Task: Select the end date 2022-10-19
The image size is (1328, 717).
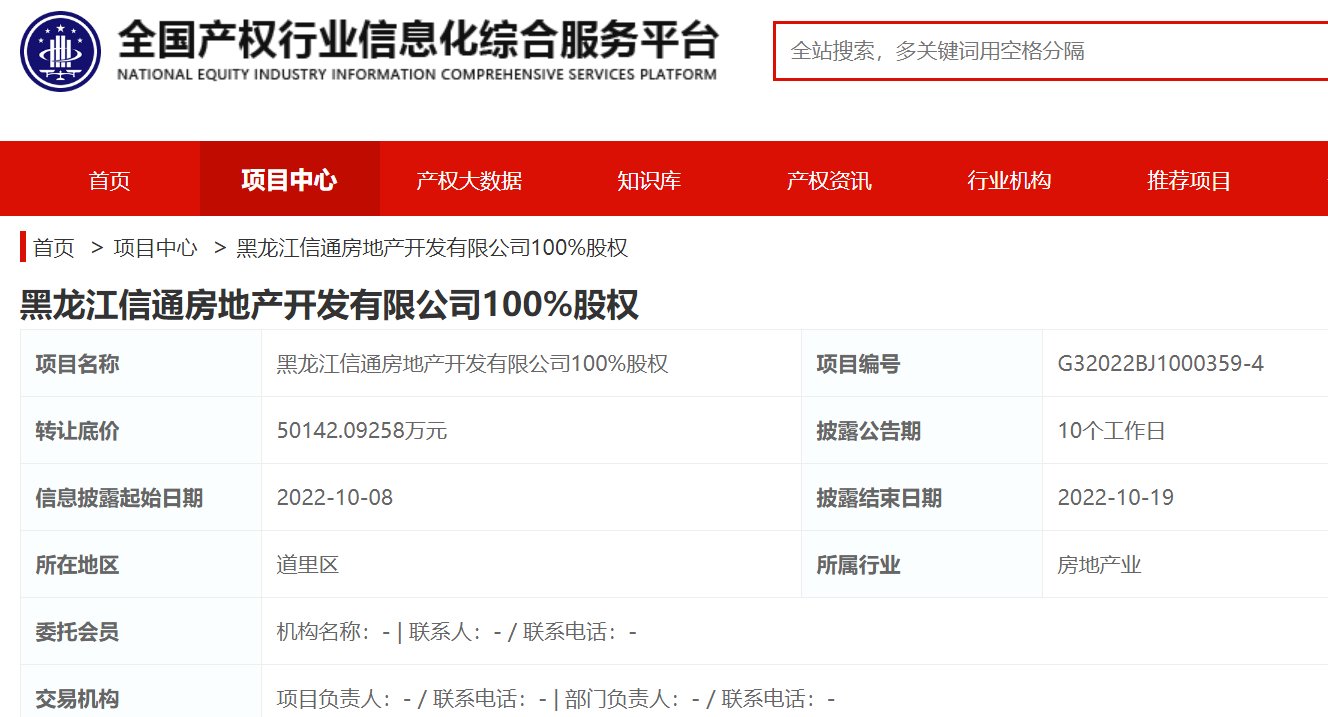Action: pos(1115,498)
